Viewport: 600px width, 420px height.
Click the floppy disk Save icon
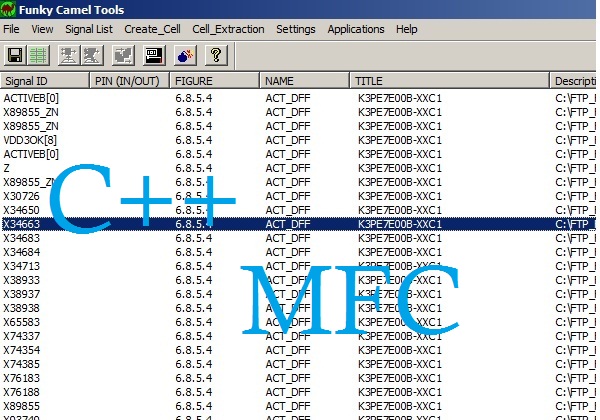coord(15,55)
